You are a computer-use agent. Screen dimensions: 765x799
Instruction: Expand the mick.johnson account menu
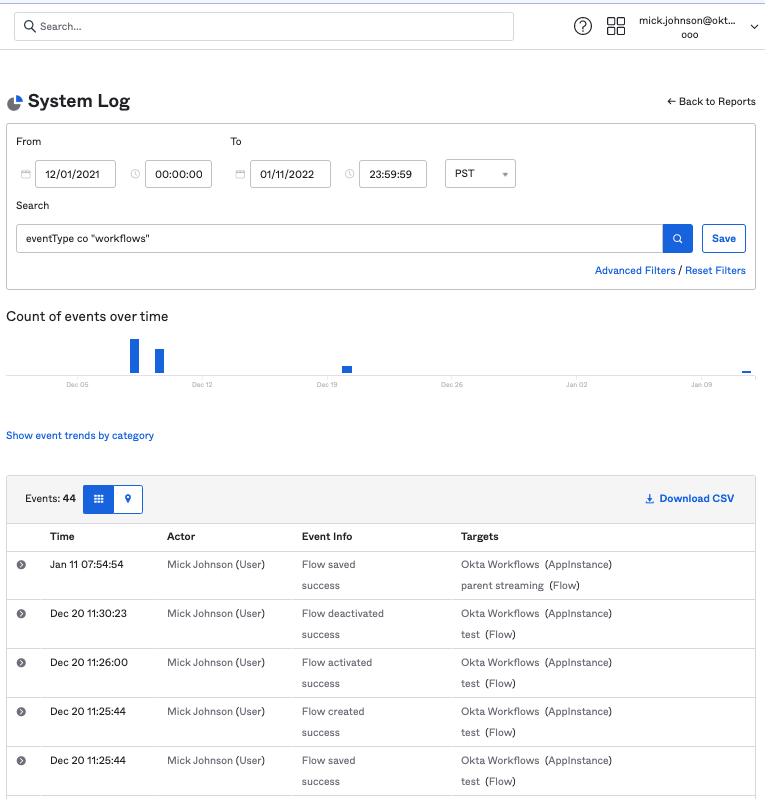pos(754,27)
